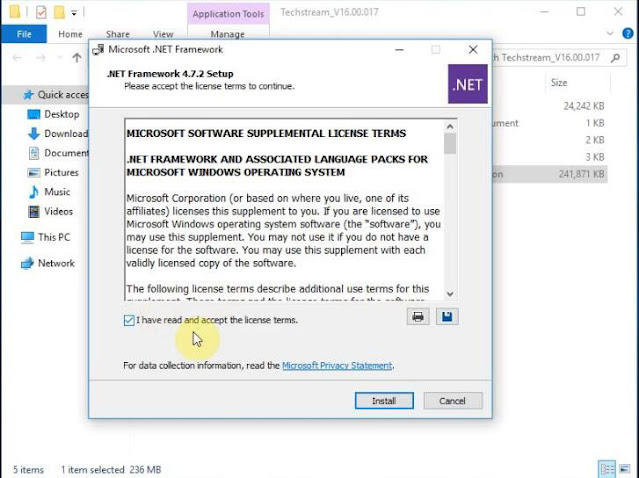Expand the ribbon with the chevron
Image resolution: width=639 pixels, height=478 pixels.
pos(610,33)
